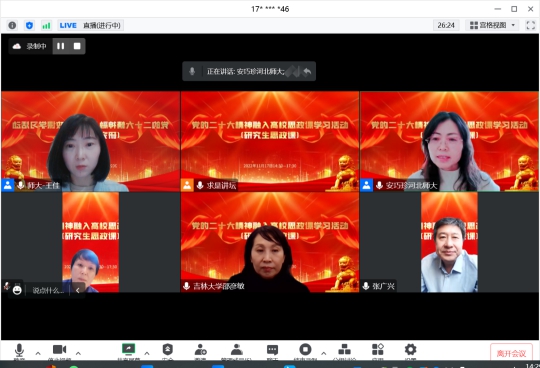Click the mic icon beside 求是讲坛

click(200, 185)
